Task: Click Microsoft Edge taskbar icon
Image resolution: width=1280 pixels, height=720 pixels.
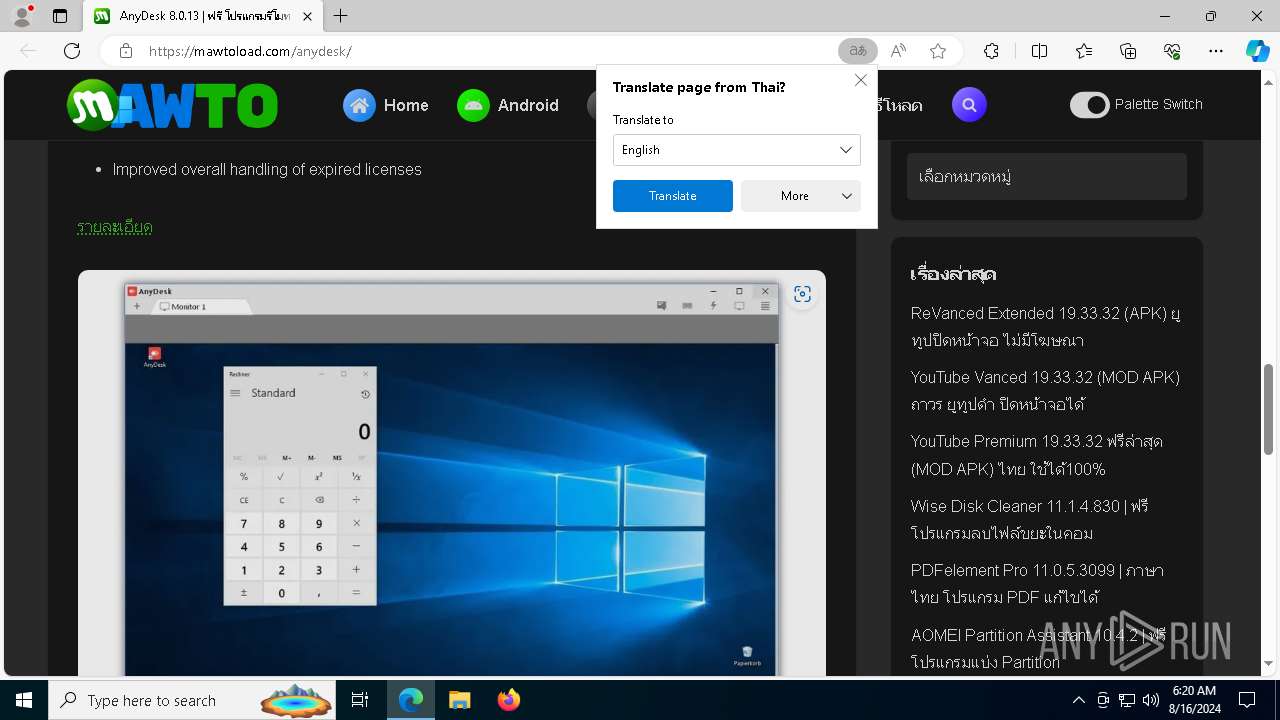Action: (x=411, y=700)
